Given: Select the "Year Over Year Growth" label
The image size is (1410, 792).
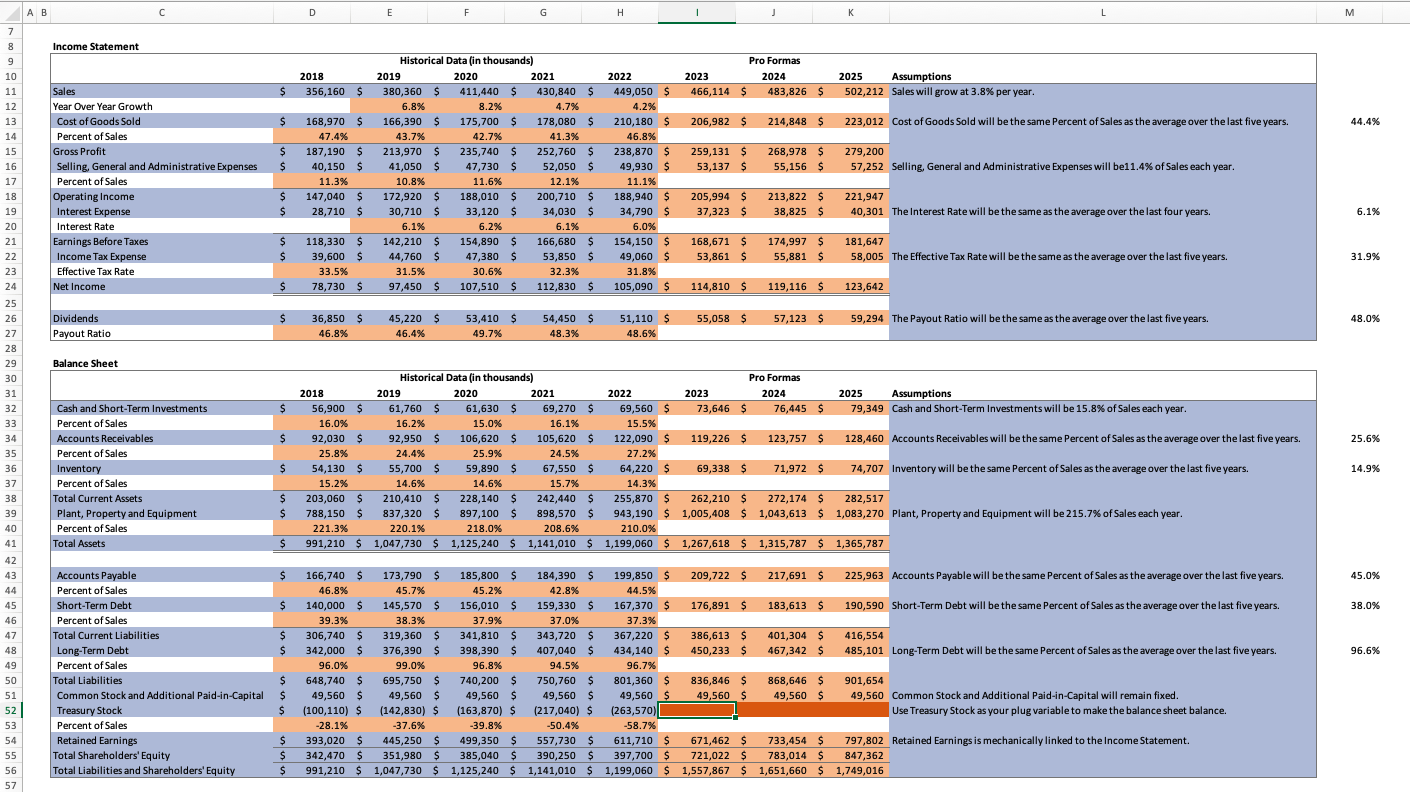Looking at the screenshot, I should click(103, 106).
